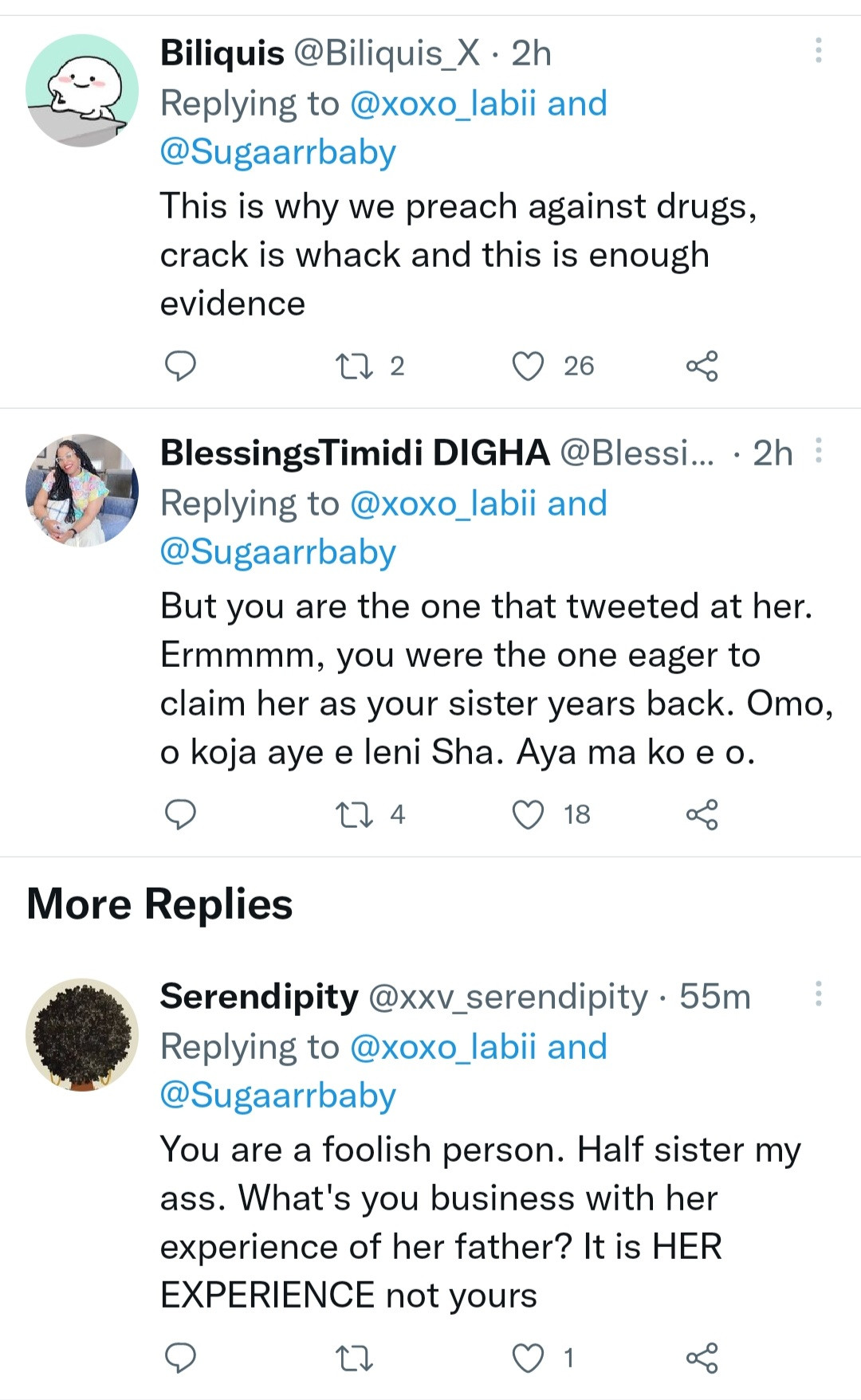Share BlessingsTimidi DIGHA's tweet
The height and width of the screenshot is (1400, 861).
[x=702, y=815]
